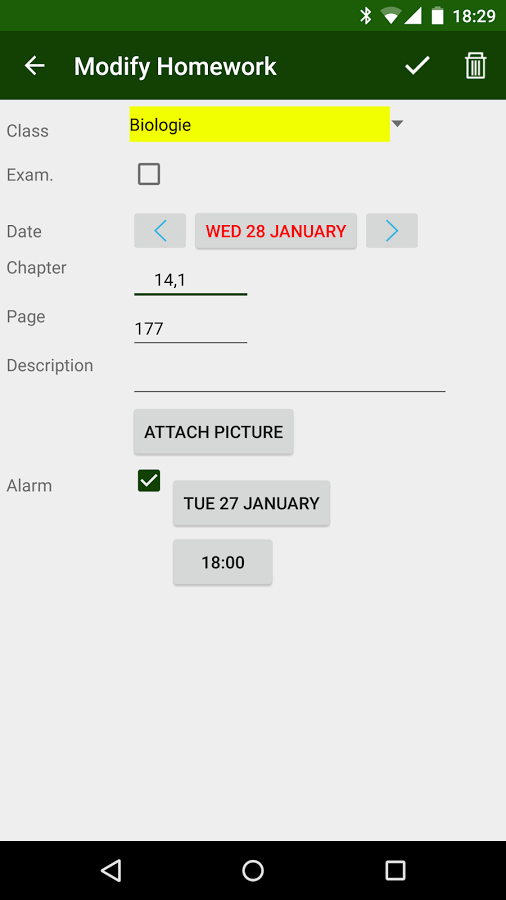Edit the Page field 177
The width and height of the screenshot is (506, 900).
(190, 329)
